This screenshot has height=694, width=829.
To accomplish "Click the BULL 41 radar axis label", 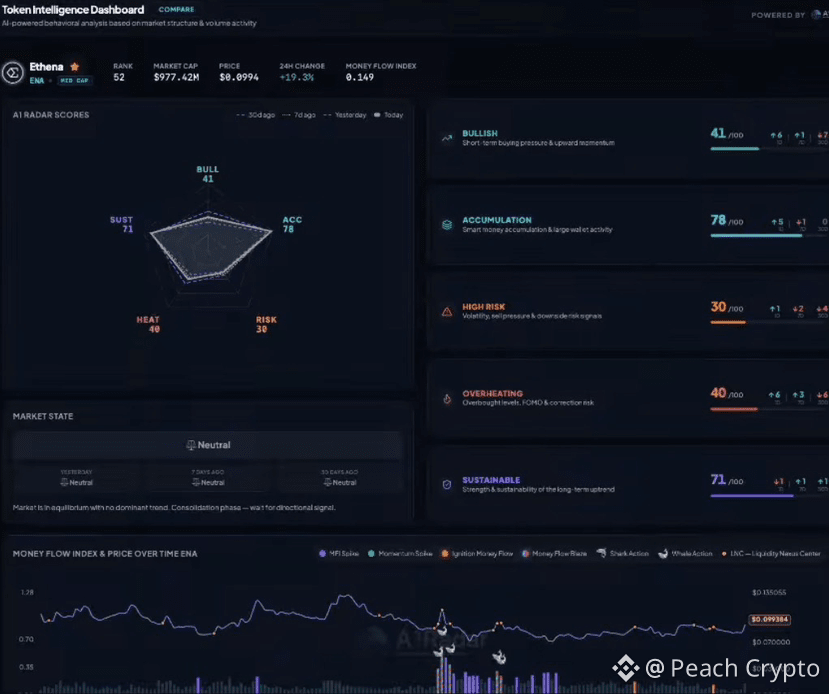I will 207,174.
